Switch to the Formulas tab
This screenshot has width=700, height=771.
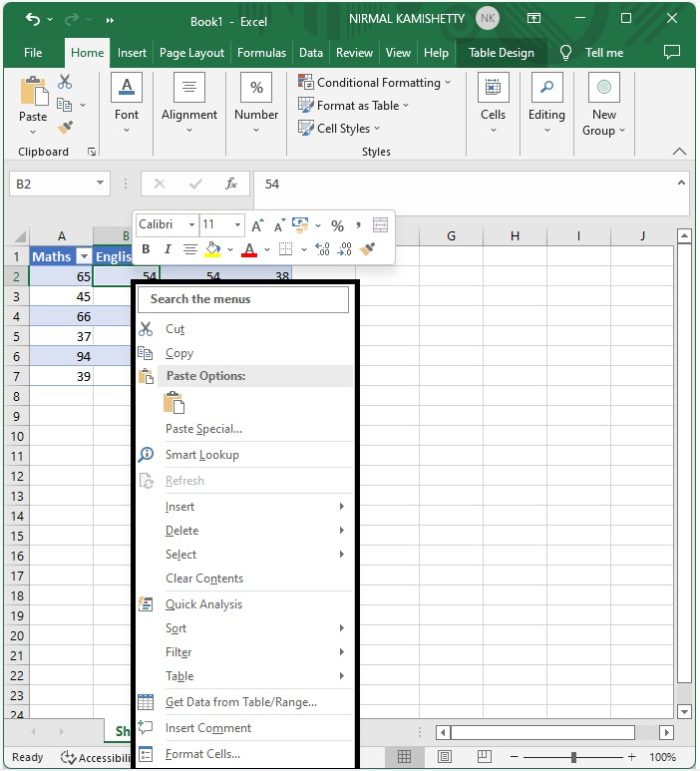tap(262, 53)
